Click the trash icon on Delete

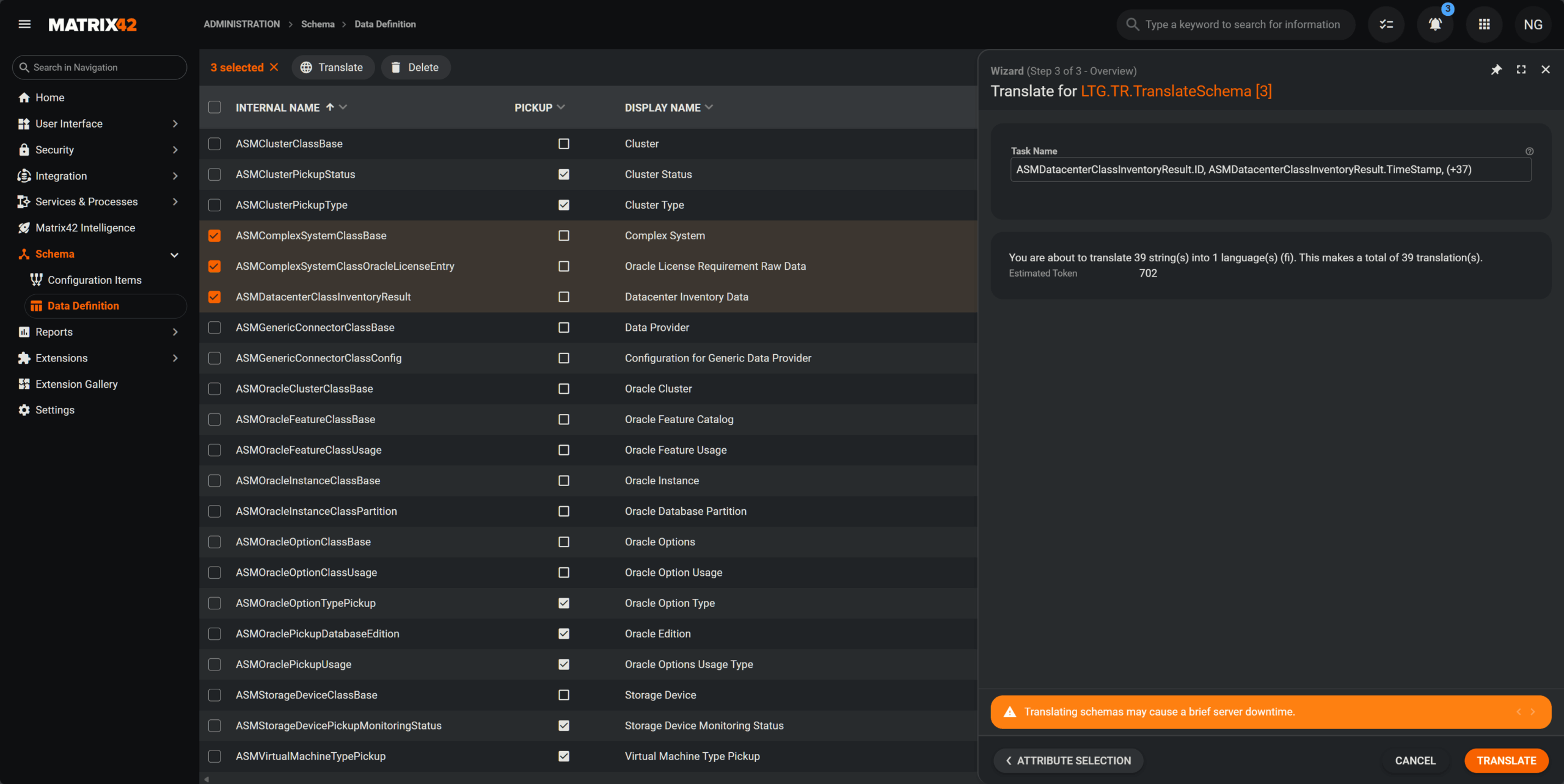click(x=396, y=67)
